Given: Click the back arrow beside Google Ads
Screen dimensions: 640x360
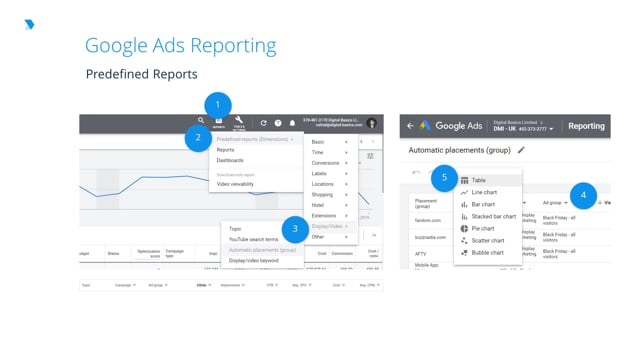Looking at the screenshot, I should (410, 126).
